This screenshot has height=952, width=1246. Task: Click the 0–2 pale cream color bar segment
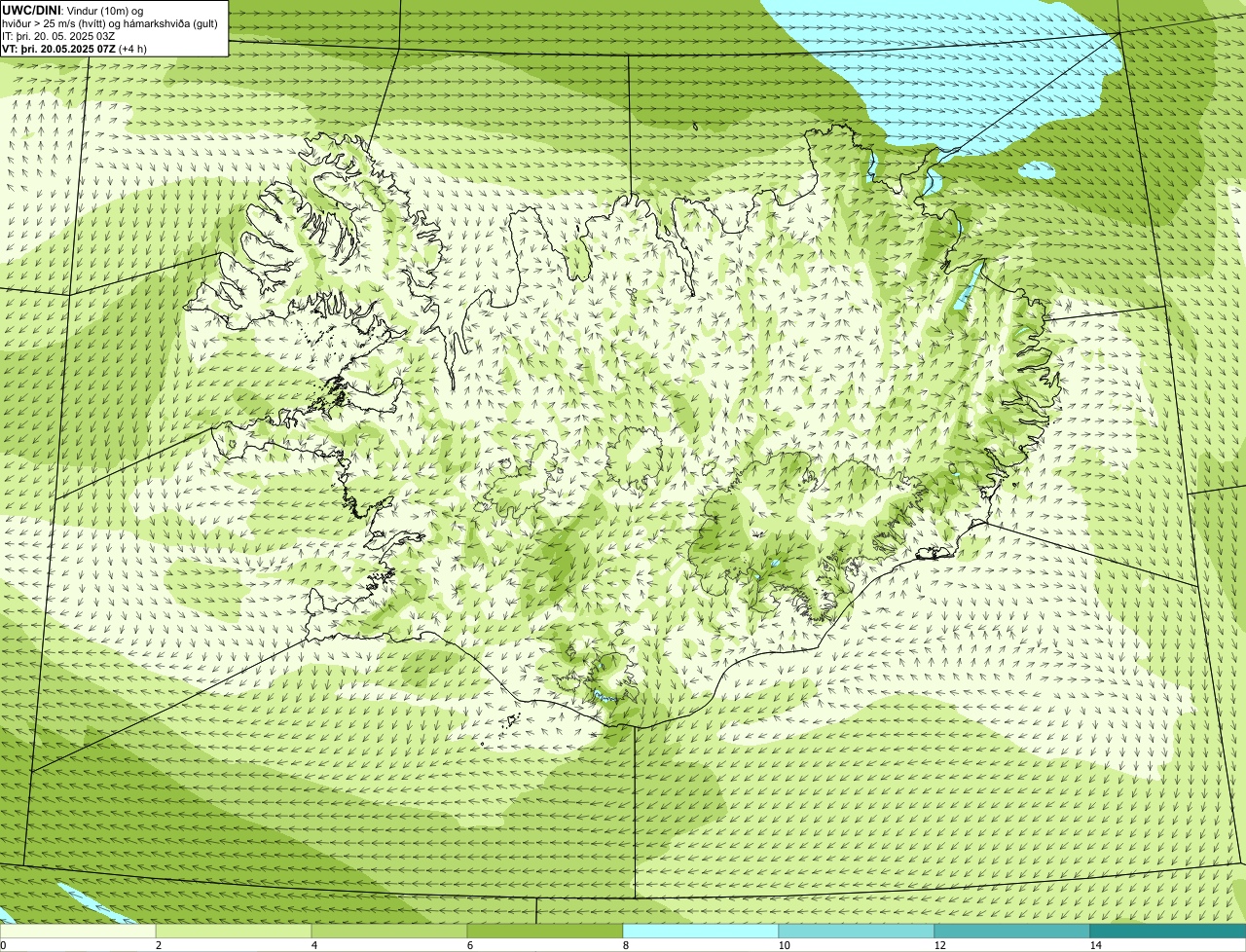click(x=78, y=931)
